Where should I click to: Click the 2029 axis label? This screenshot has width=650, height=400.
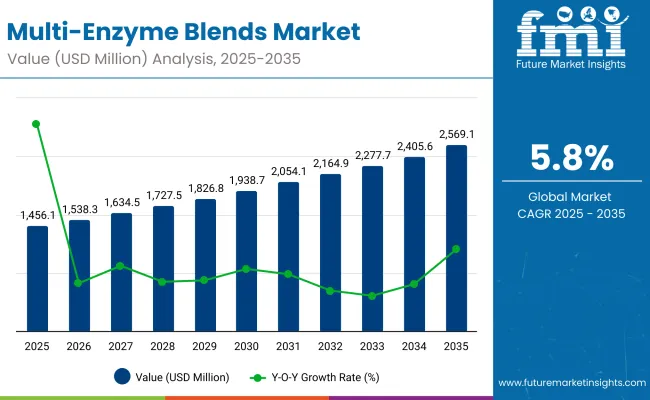tap(204, 346)
